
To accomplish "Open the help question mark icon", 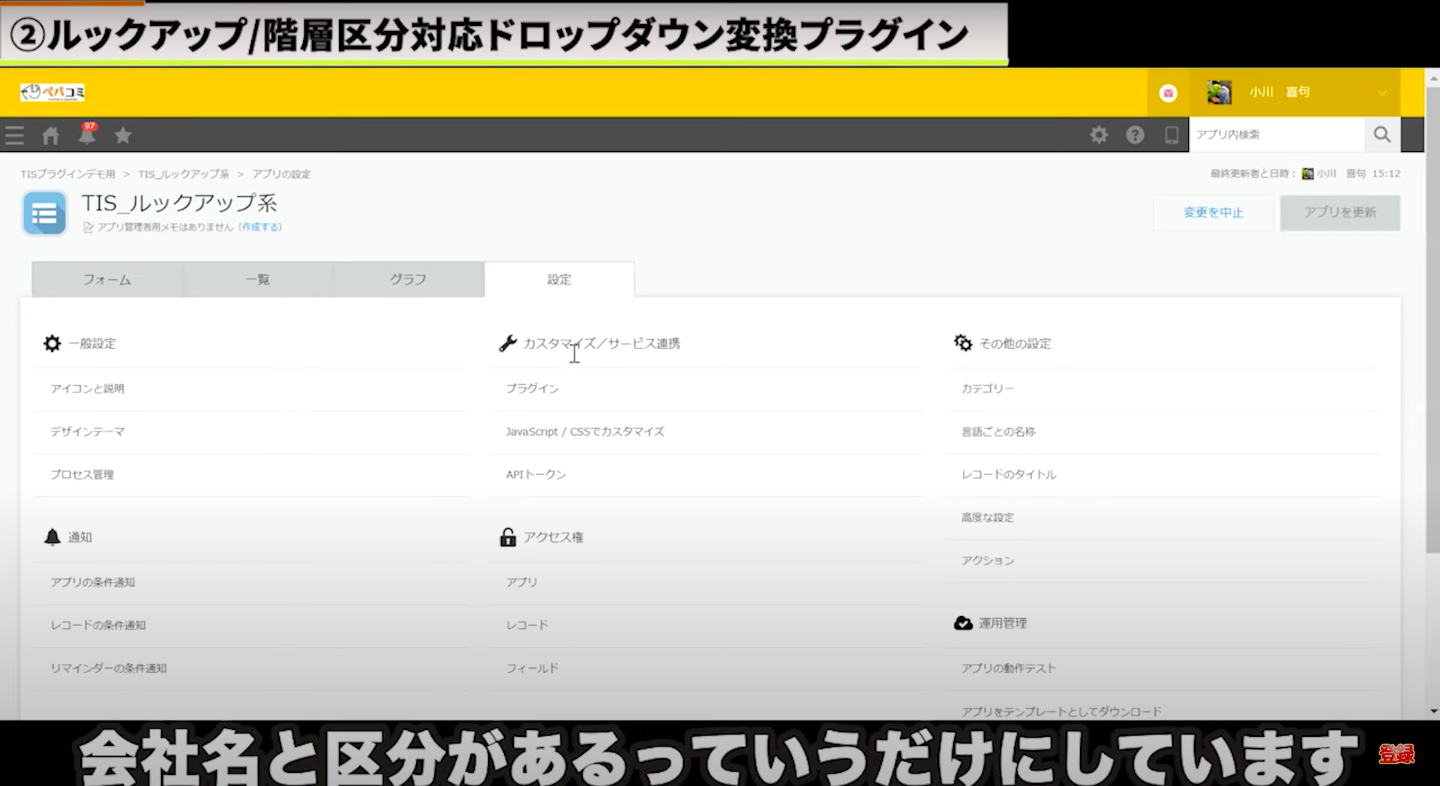I will [x=1135, y=135].
